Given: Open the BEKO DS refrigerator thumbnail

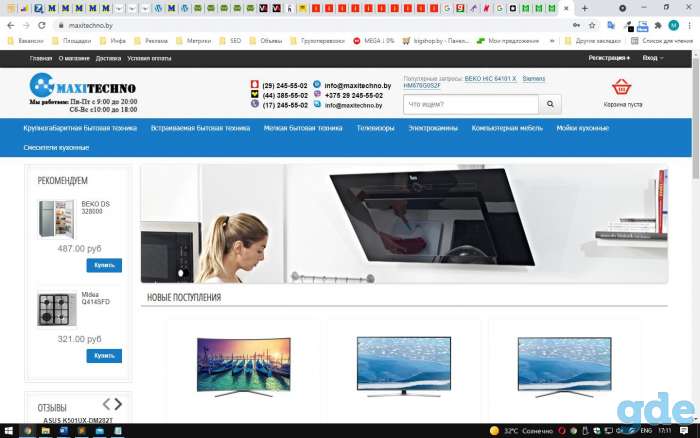Looking at the screenshot, I should (56, 219).
